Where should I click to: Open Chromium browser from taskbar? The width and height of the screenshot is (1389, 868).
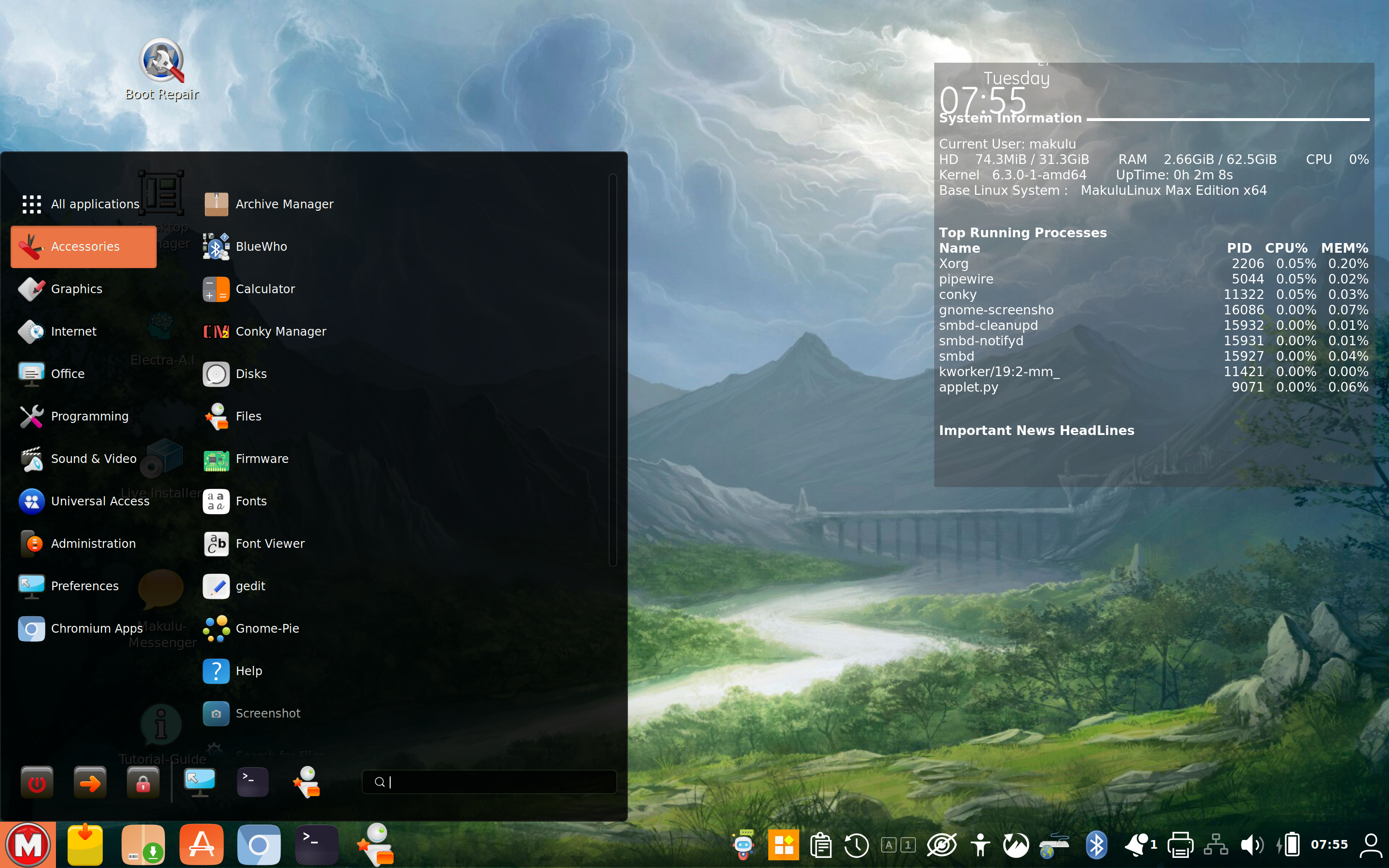(259, 844)
